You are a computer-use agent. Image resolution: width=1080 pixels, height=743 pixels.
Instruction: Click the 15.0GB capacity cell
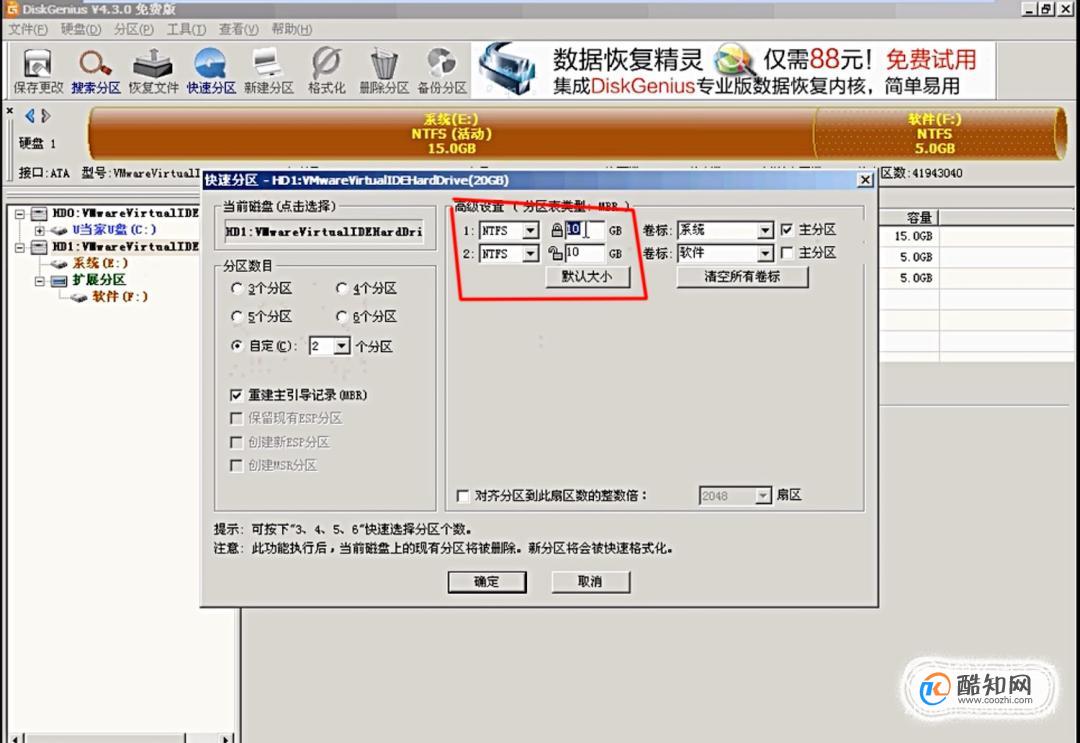[x=913, y=236]
